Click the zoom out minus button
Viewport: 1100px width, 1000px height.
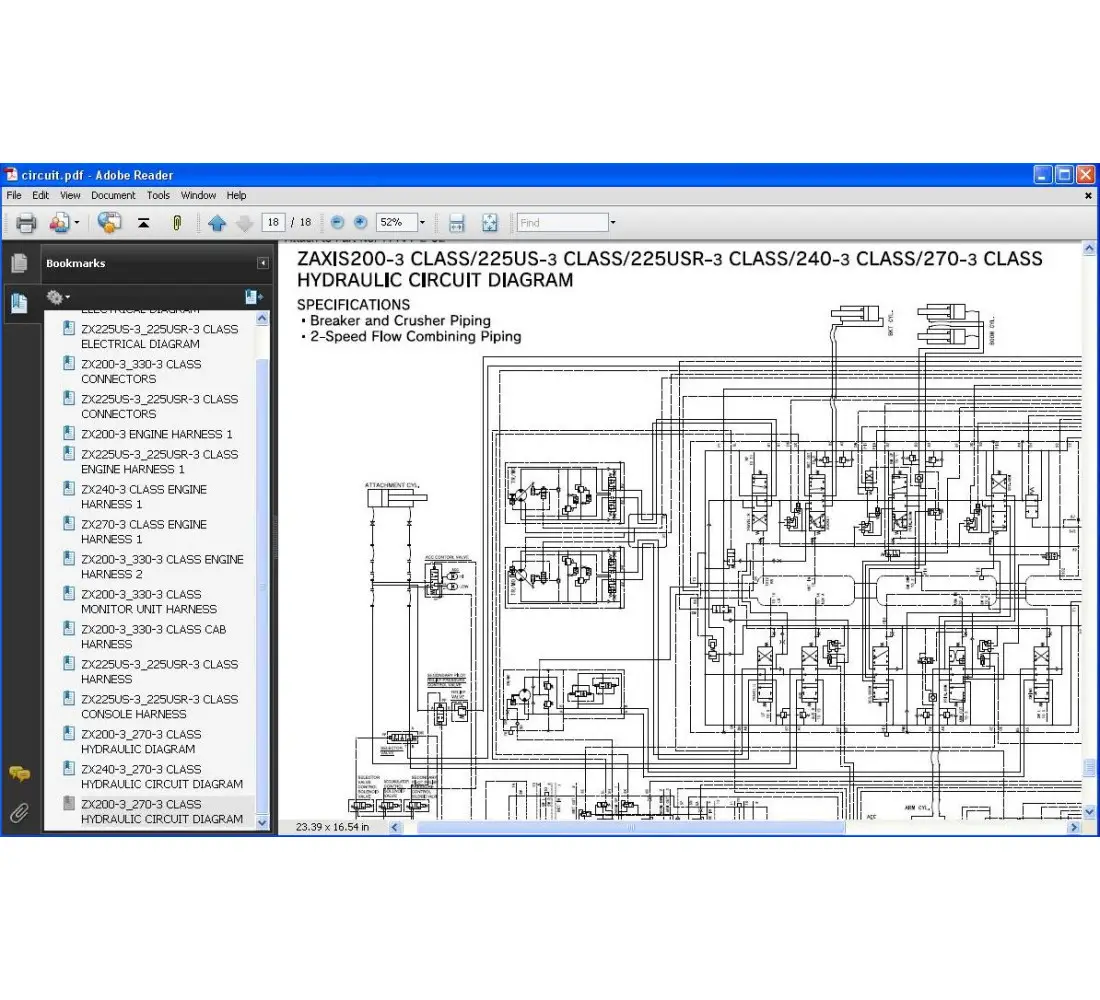pyautogui.click(x=337, y=223)
